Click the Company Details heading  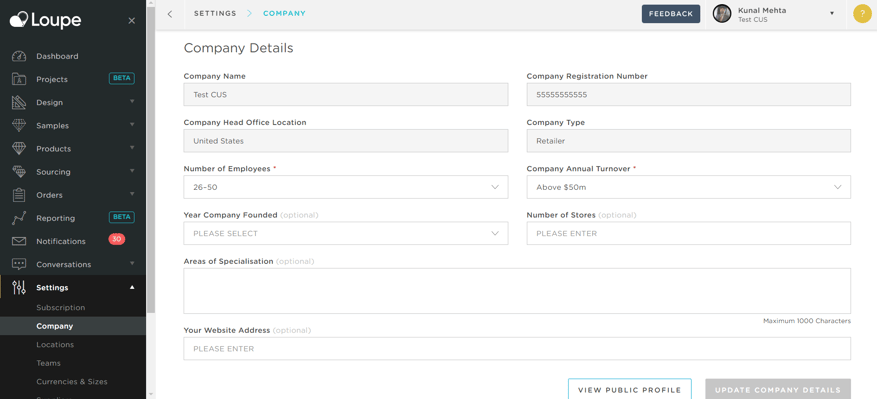(x=238, y=48)
